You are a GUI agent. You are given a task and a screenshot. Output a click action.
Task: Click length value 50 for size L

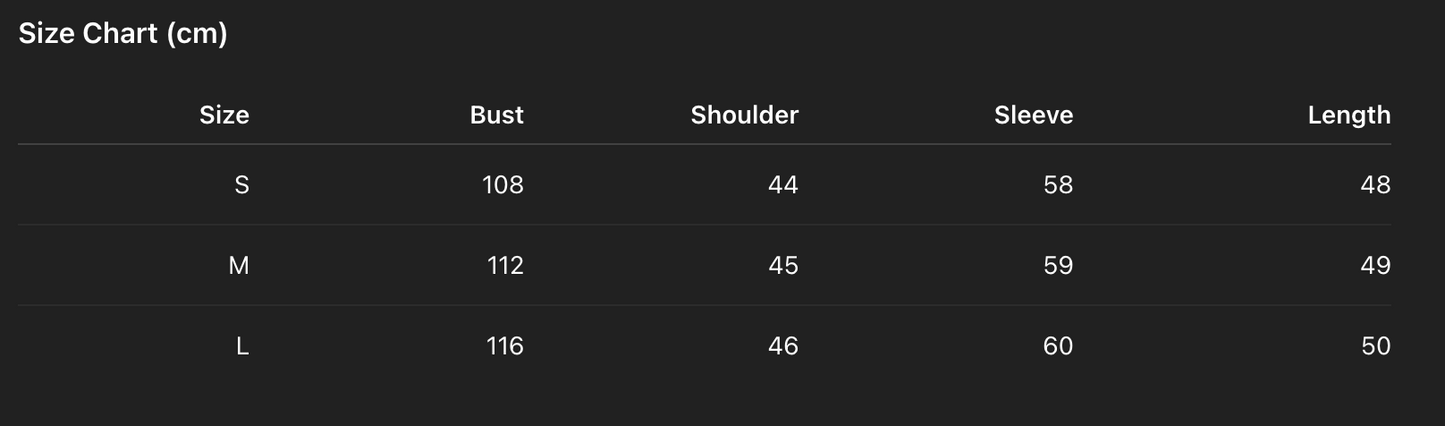[x=1375, y=346]
